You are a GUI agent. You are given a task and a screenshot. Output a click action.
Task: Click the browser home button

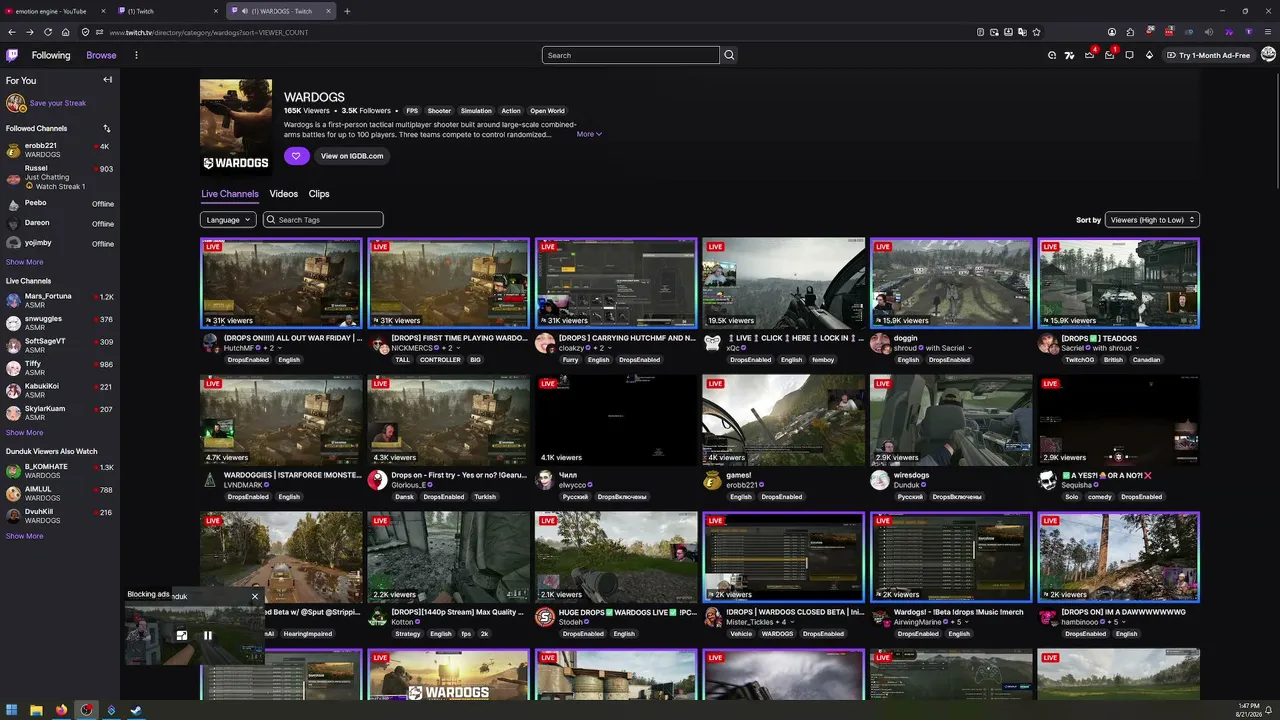click(x=65, y=32)
